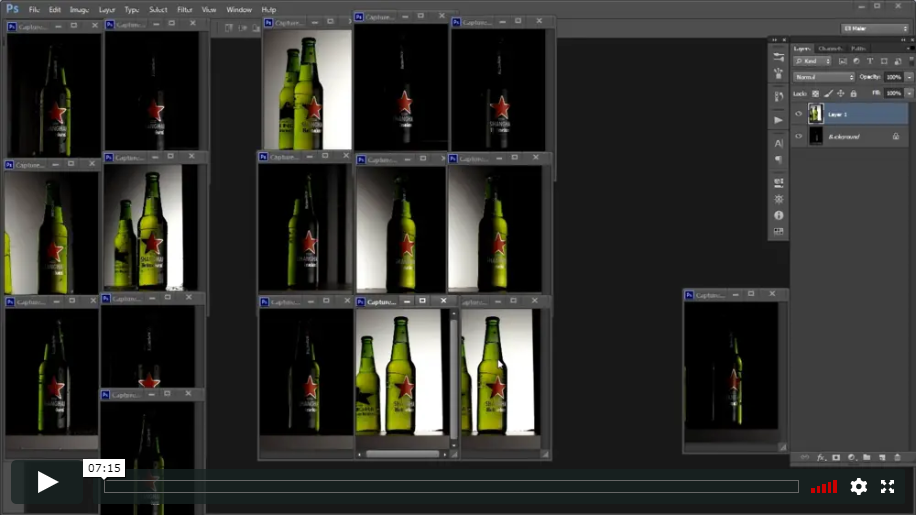Viewport: 916px width, 515px height.
Task: Play the video
Action: coord(47,482)
